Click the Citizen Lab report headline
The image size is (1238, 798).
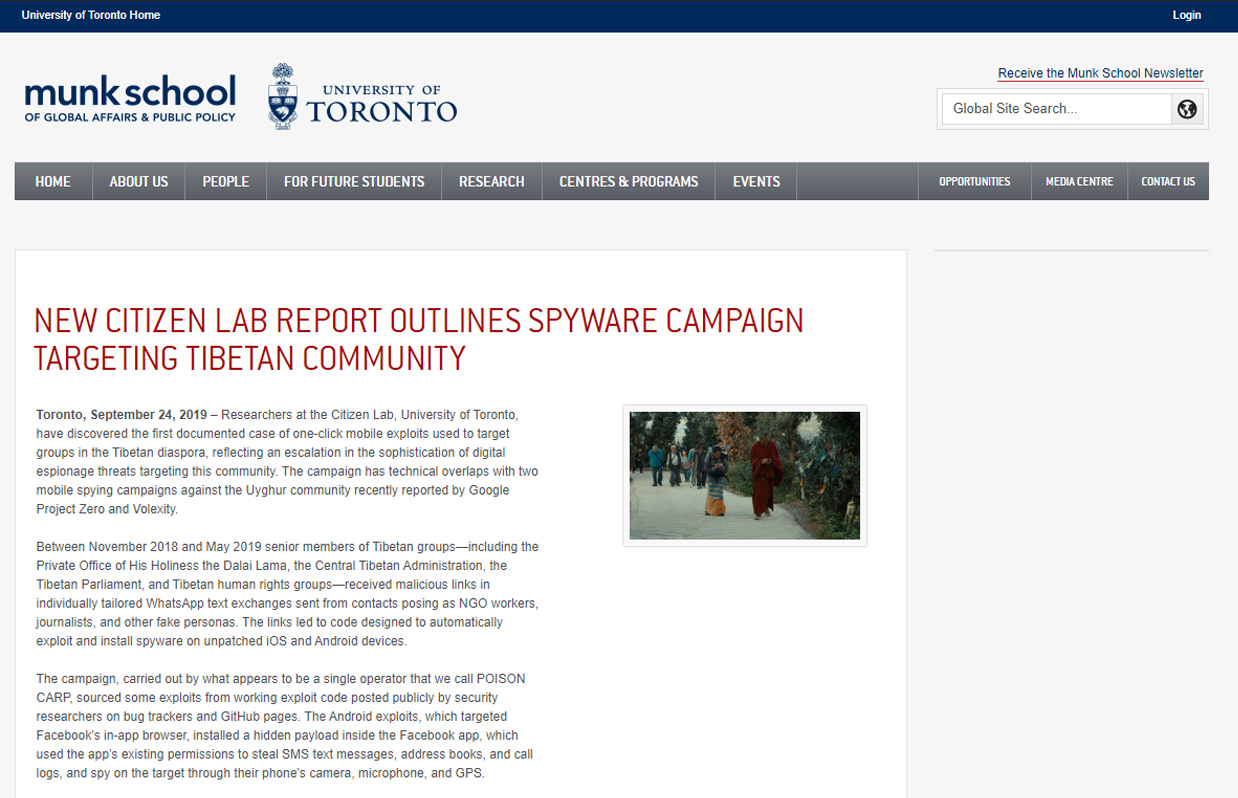pyautogui.click(x=418, y=338)
